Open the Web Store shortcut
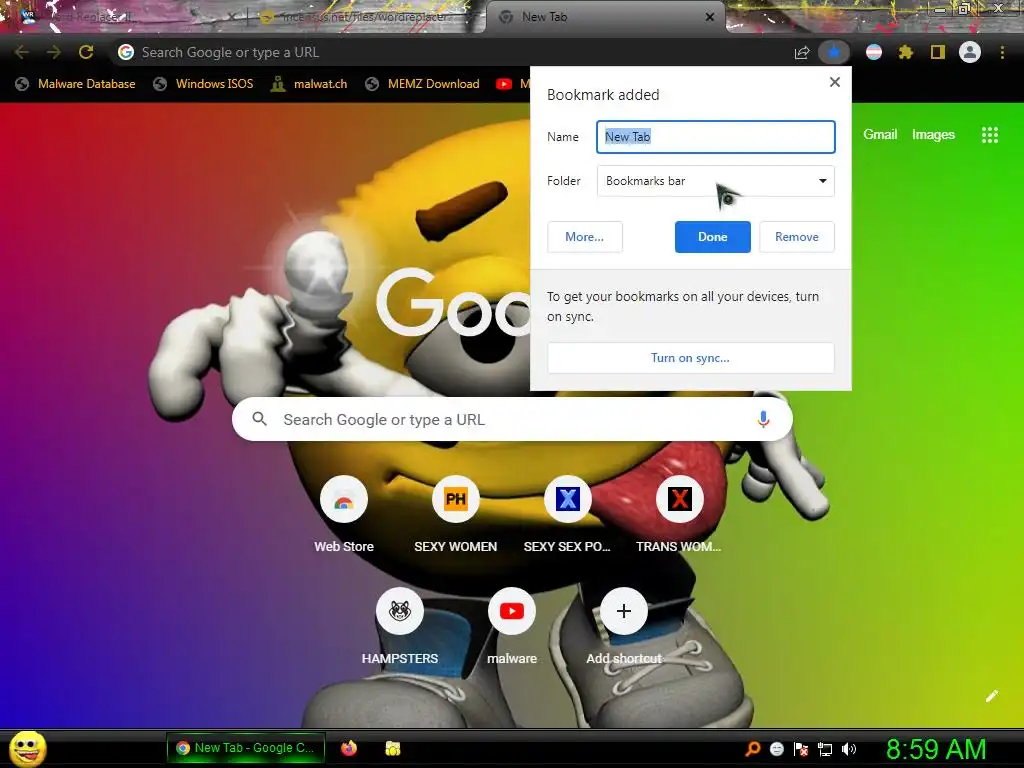 click(344, 500)
